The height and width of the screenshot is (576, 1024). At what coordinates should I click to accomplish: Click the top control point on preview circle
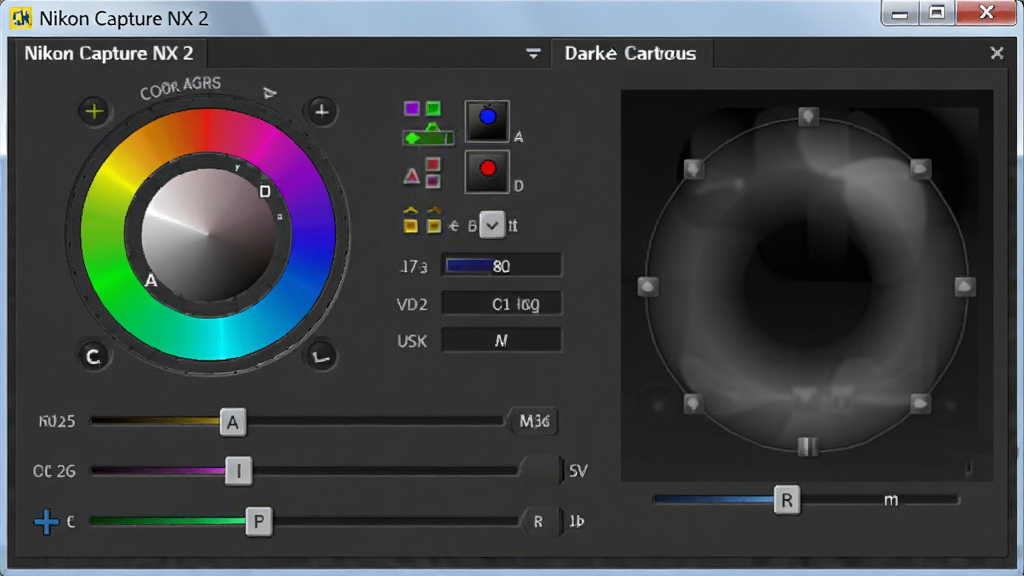pyautogui.click(x=808, y=117)
